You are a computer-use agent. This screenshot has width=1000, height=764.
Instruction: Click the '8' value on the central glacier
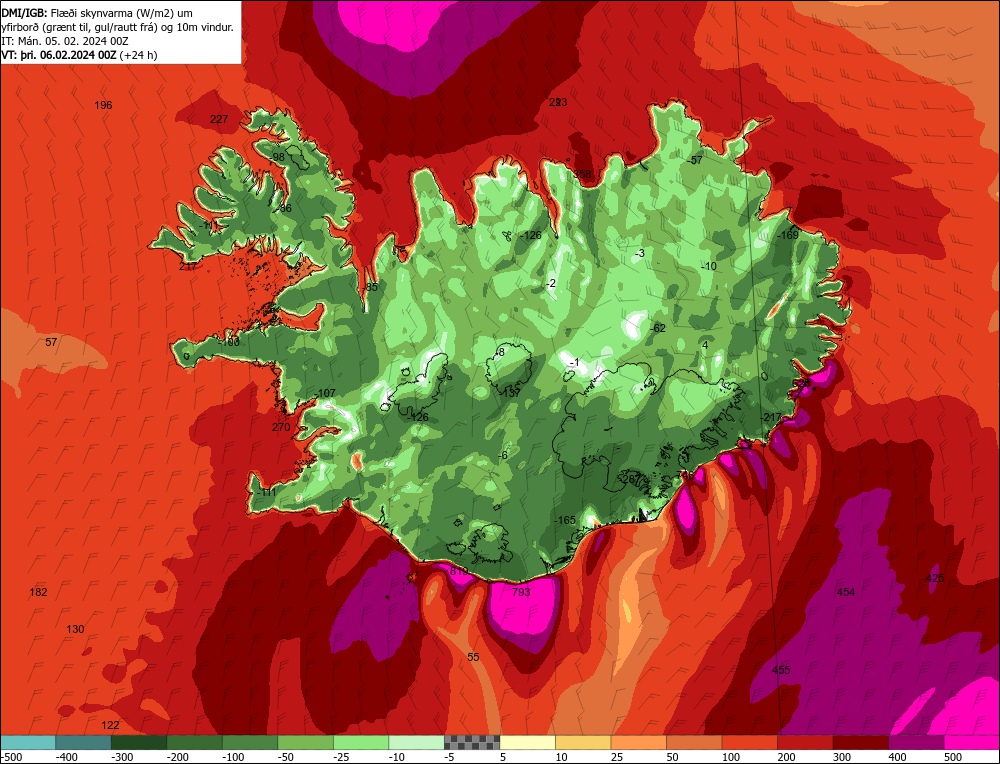pos(501,352)
